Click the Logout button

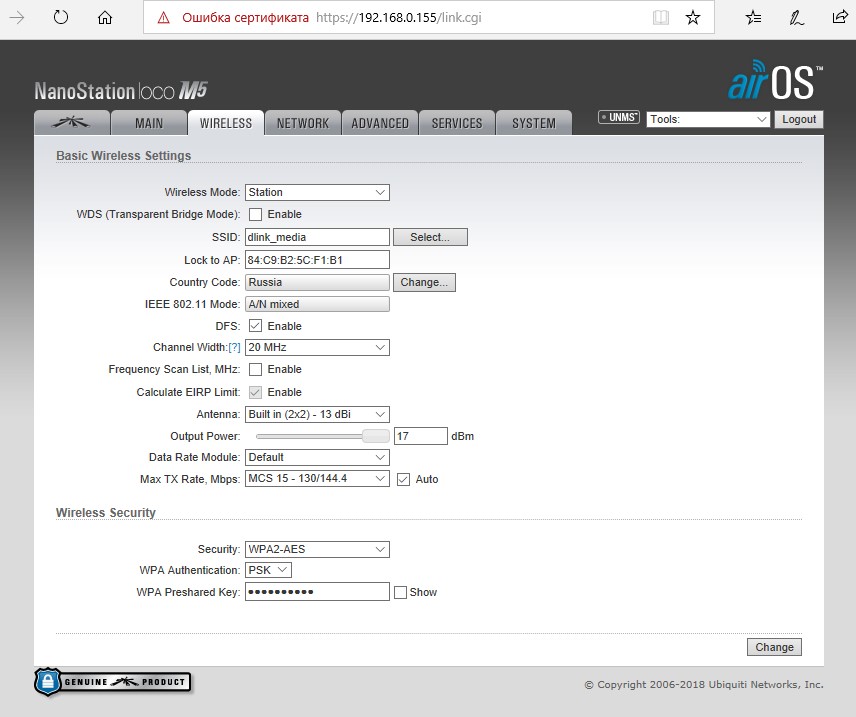(799, 119)
